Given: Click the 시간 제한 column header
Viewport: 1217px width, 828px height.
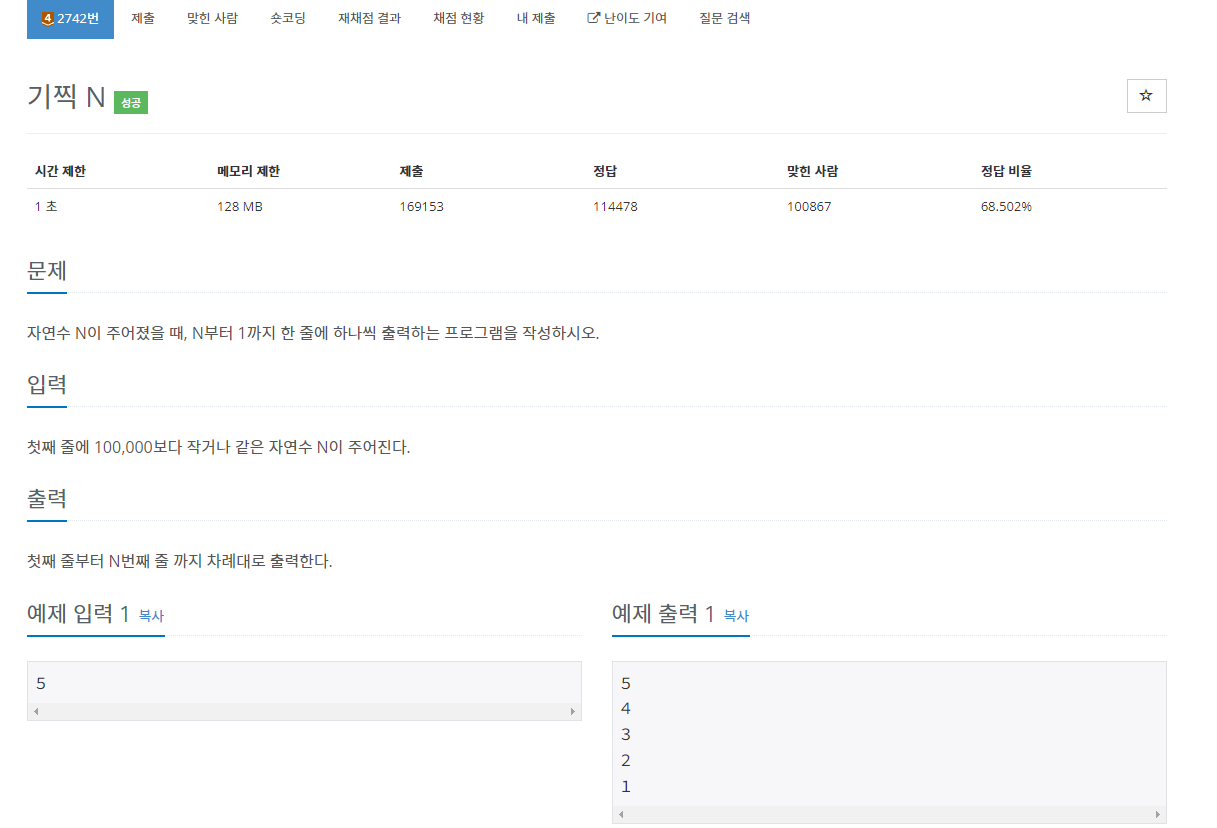Looking at the screenshot, I should coord(60,171).
